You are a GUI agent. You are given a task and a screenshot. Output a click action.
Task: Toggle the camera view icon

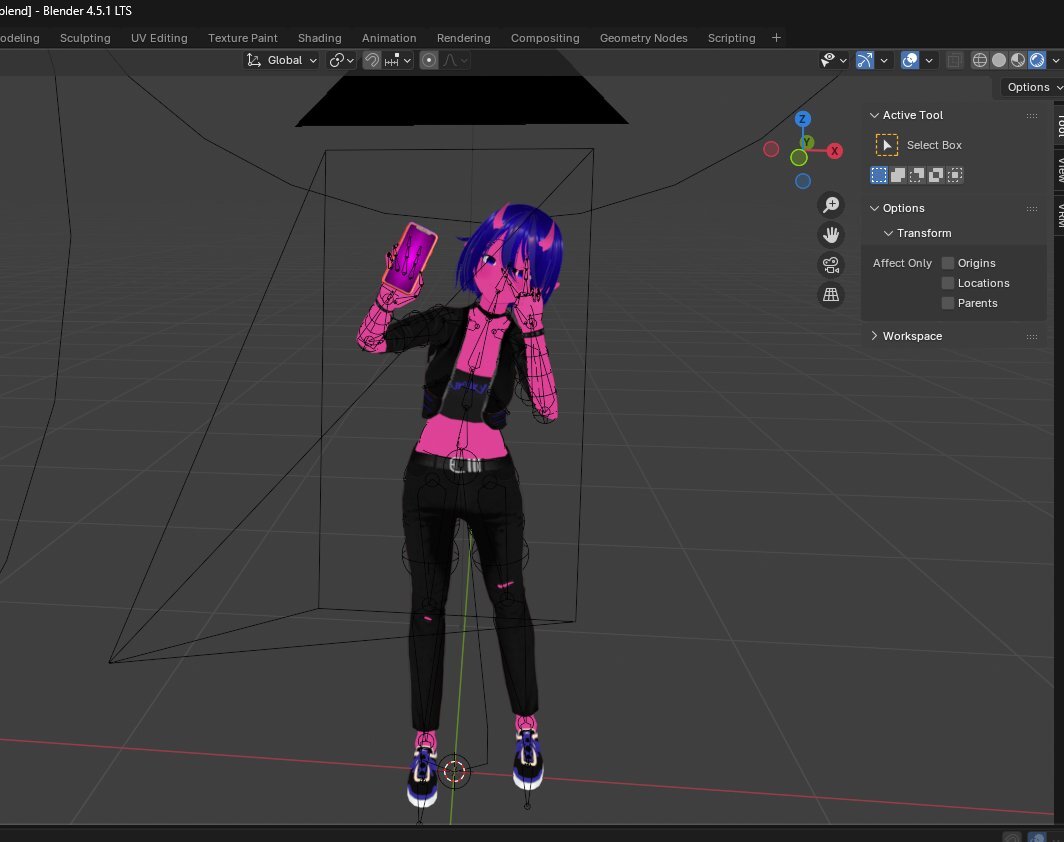(831, 265)
